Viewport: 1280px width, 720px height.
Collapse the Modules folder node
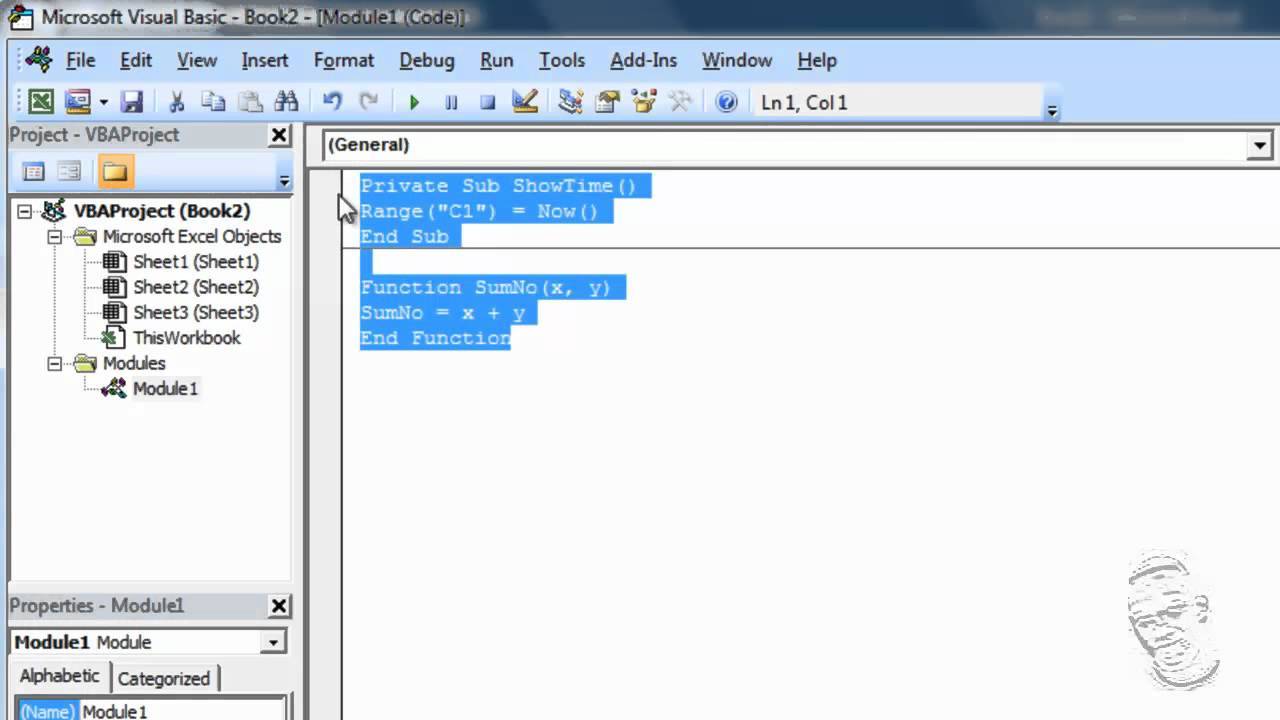click(54, 364)
